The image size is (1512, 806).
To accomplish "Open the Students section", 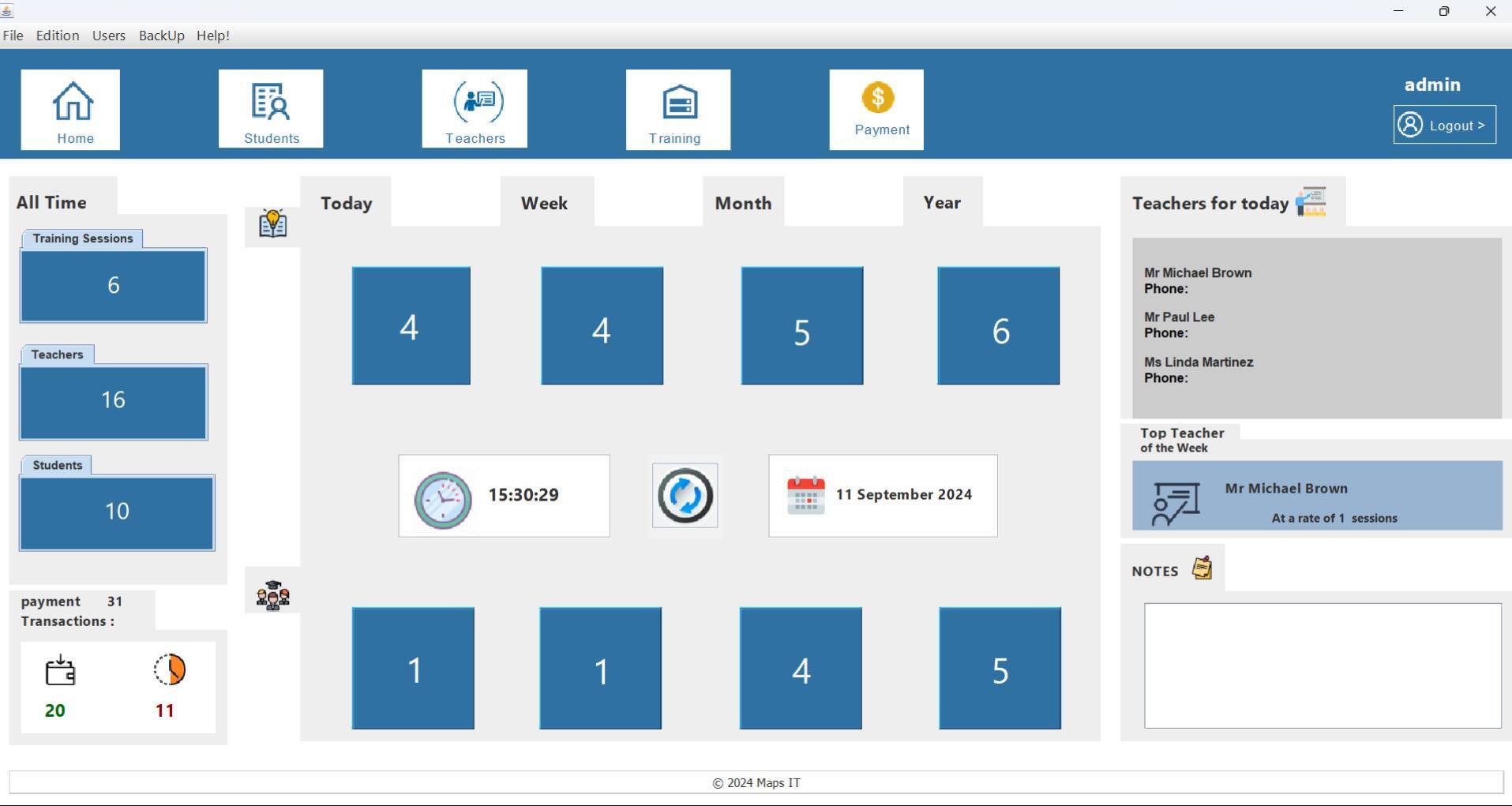I will coord(270,109).
